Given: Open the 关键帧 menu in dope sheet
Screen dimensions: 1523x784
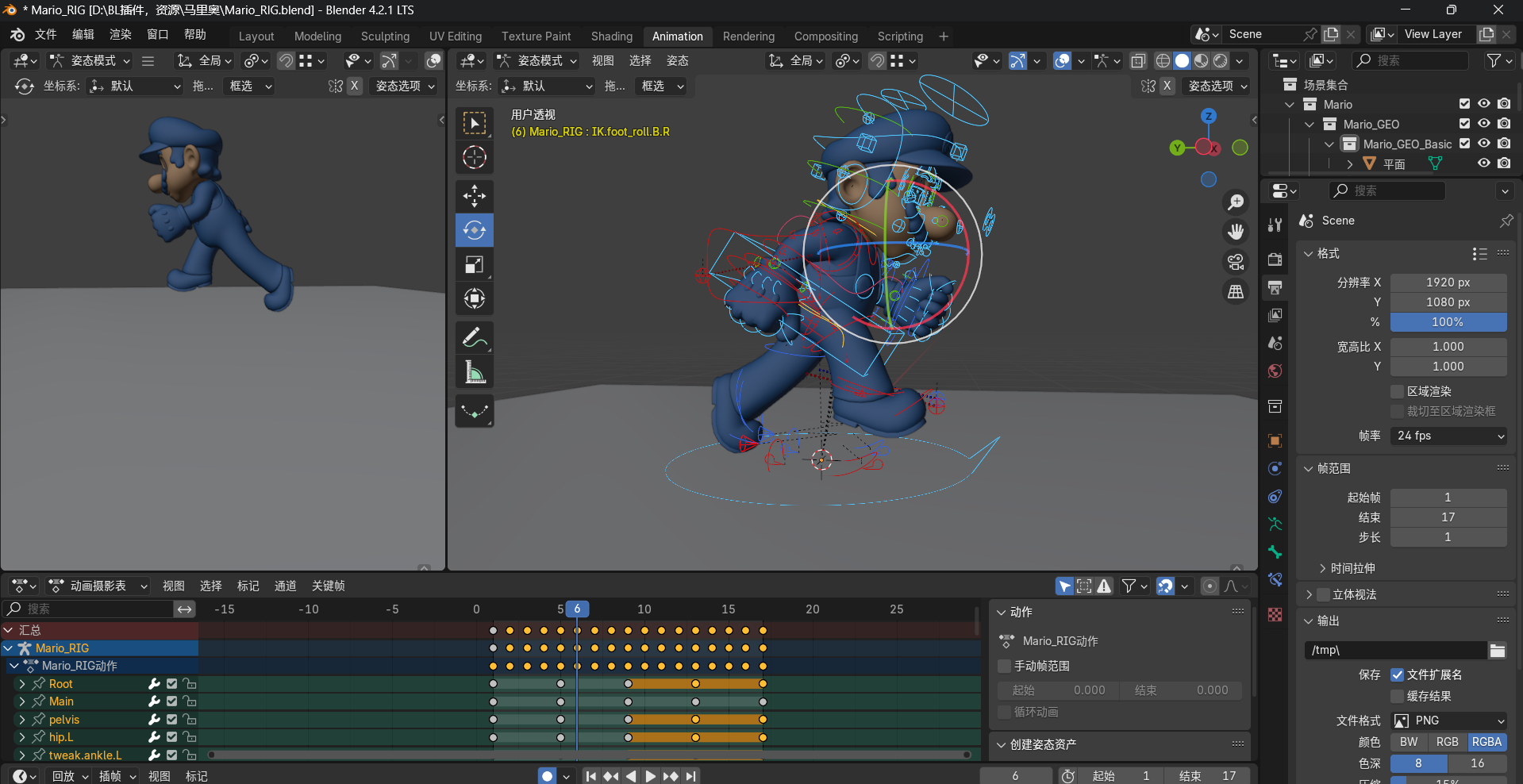Looking at the screenshot, I should point(328,586).
